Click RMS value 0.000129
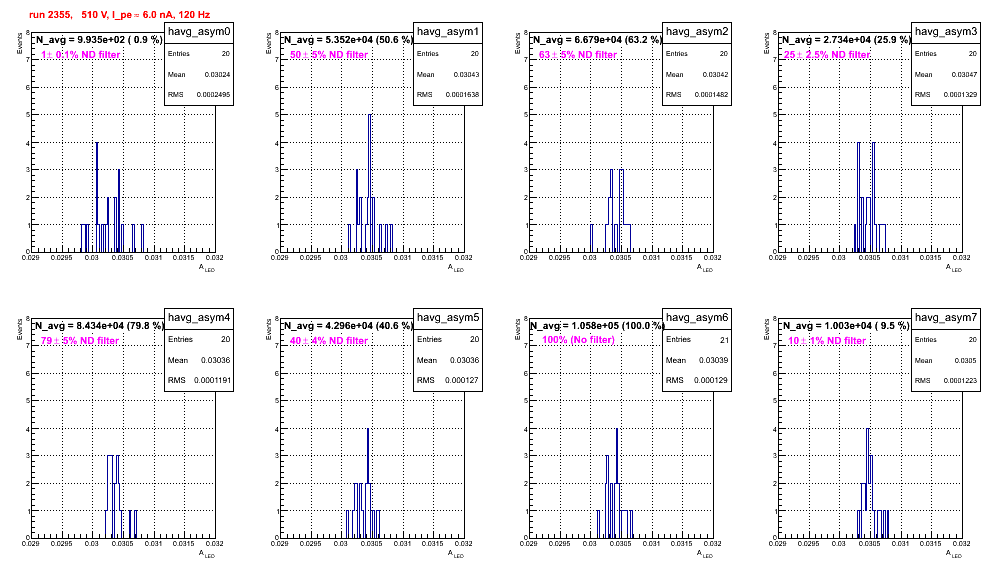This screenshot has width=996, height=572. 713,381
